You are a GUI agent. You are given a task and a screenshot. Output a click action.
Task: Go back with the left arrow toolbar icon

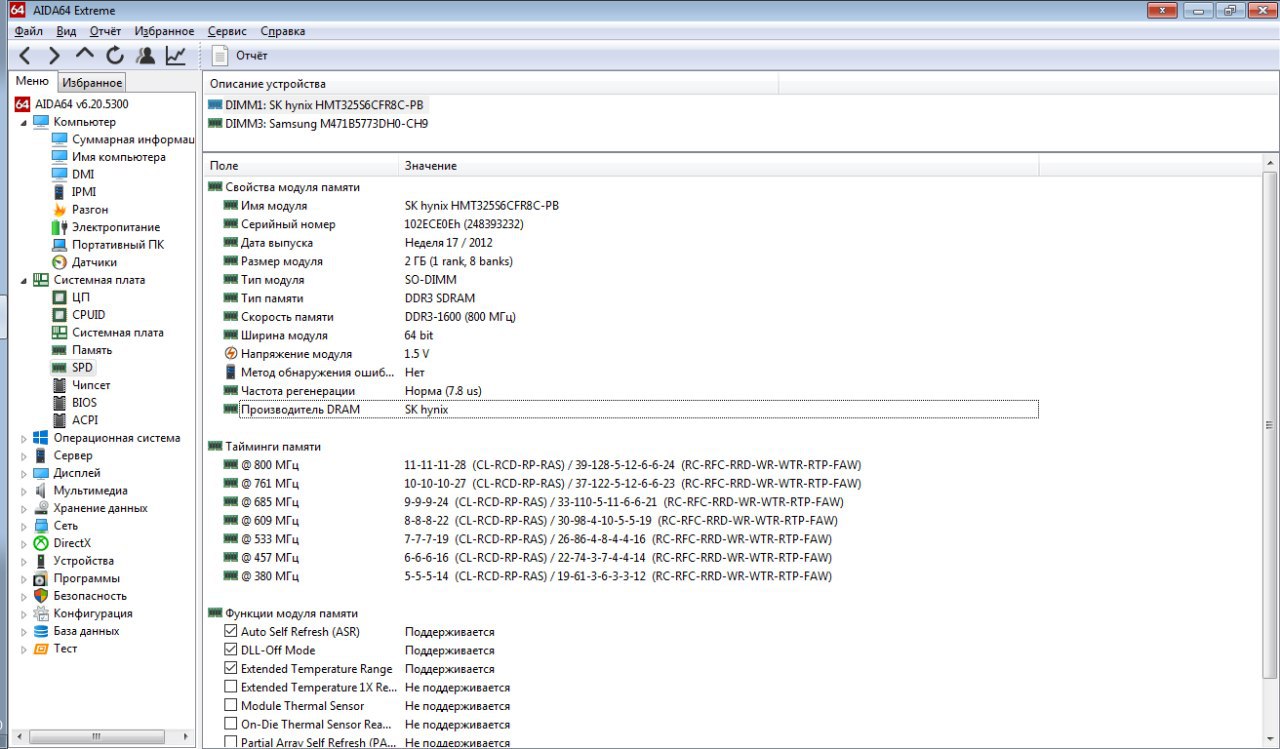pyautogui.click(x=25, y=56)
